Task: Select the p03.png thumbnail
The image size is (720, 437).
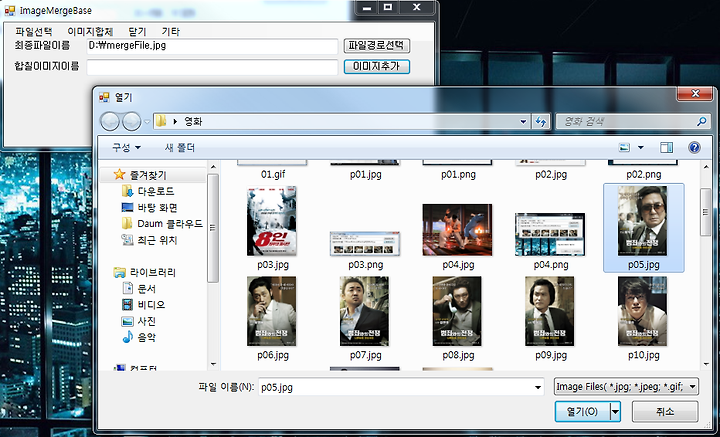Action: pyautogui.click(x=365, y=244)
